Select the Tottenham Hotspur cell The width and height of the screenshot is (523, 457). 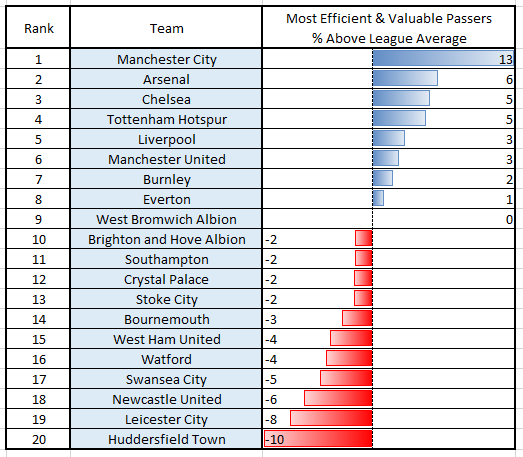coord(166,119)
